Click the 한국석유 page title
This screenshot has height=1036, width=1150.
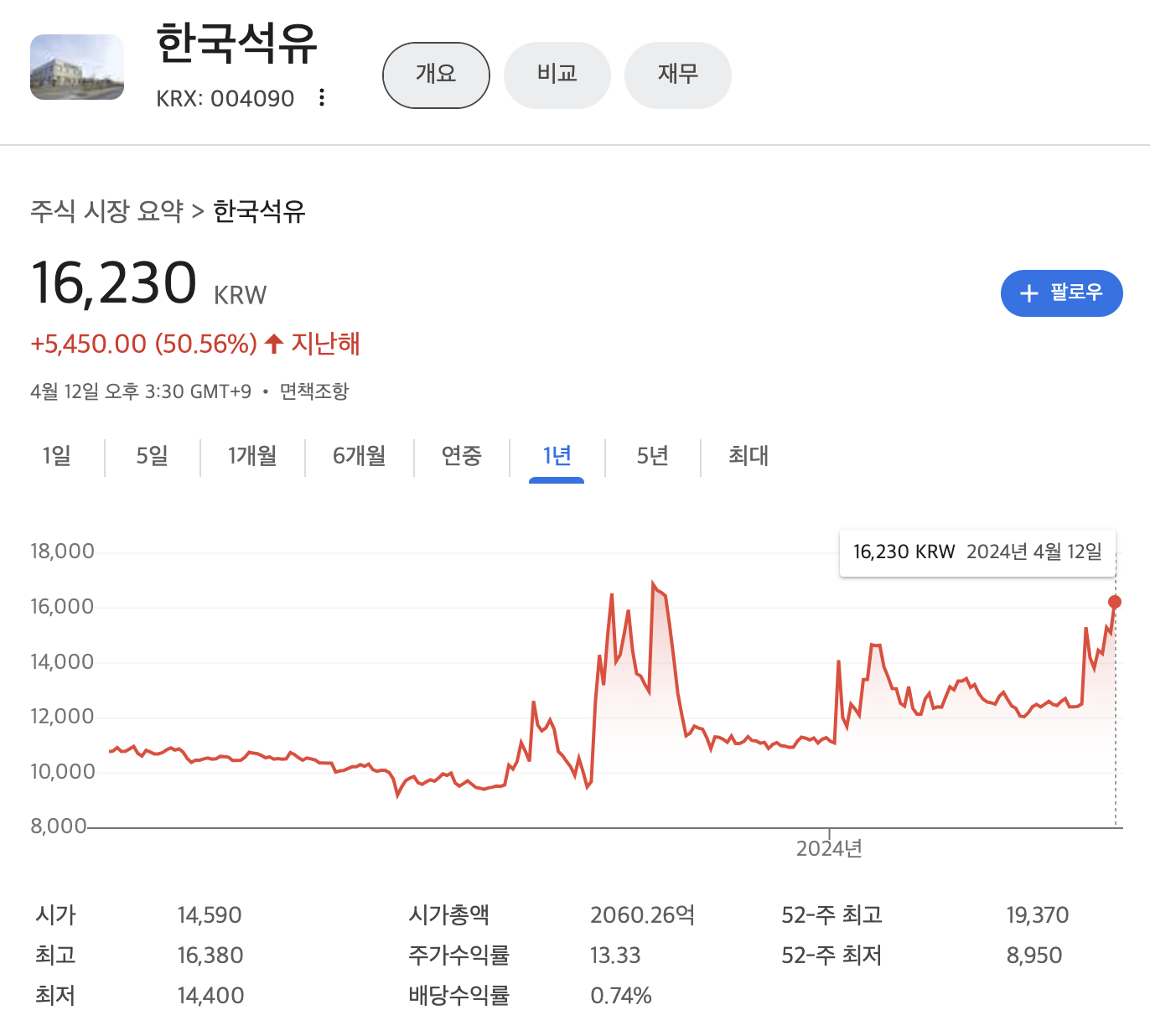(237, 44)
